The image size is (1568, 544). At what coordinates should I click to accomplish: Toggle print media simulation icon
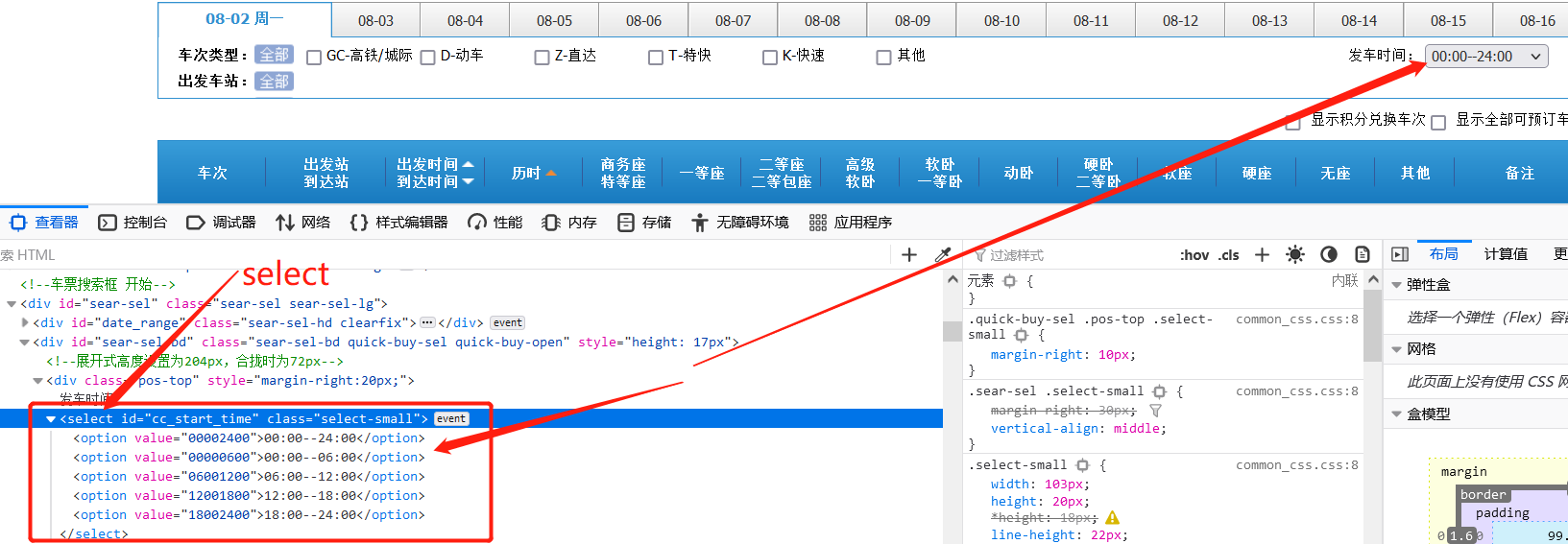pos(1363,254)
